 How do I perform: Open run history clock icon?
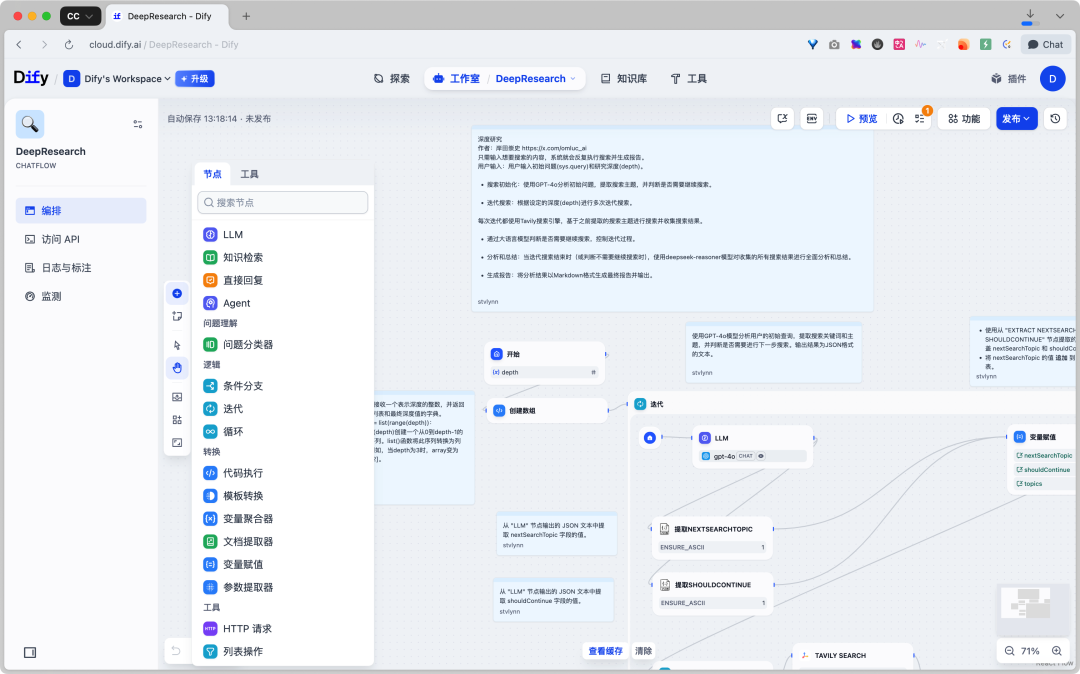click(x=898, y=118)
